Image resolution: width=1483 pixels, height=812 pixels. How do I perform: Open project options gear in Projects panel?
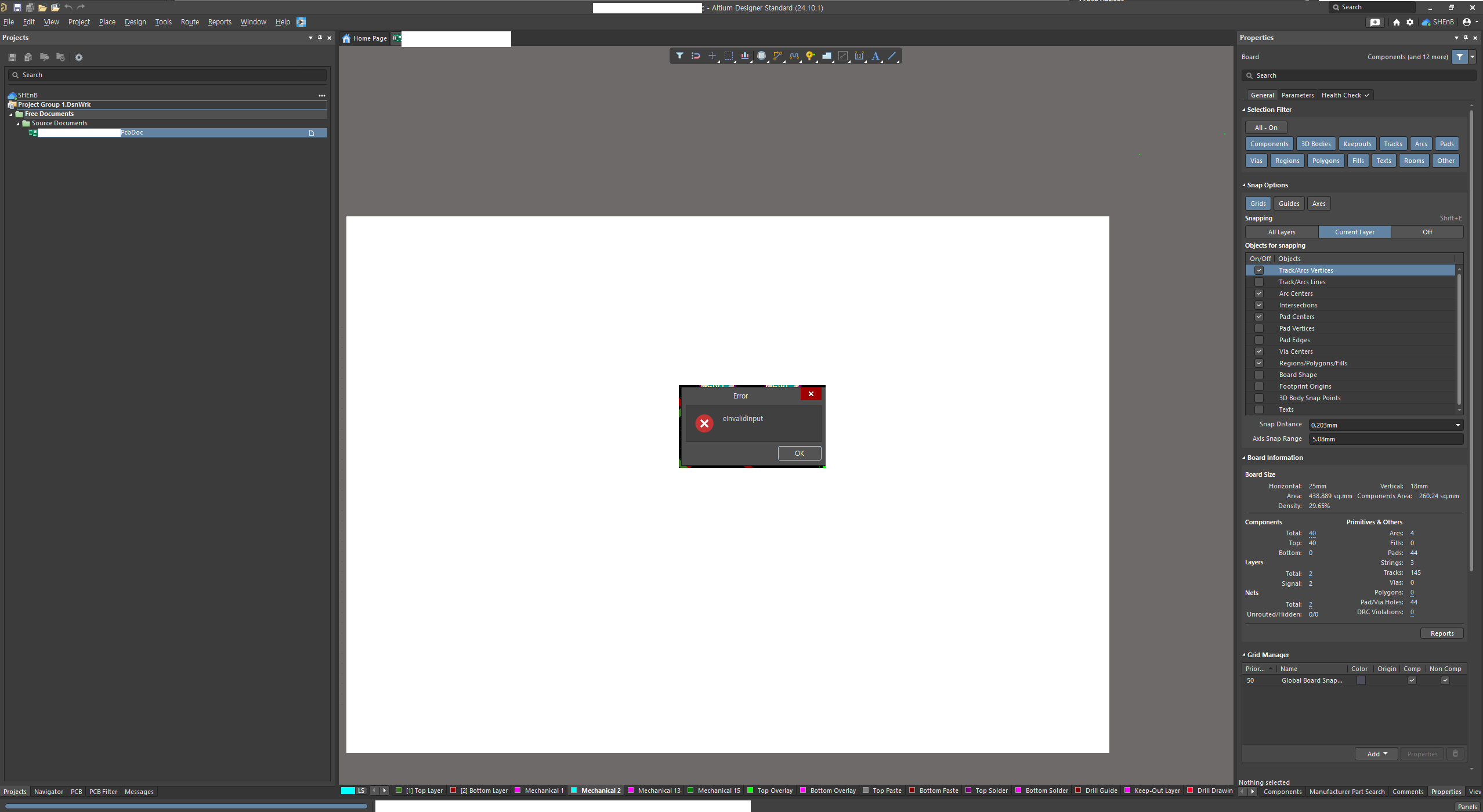(79, 57)
